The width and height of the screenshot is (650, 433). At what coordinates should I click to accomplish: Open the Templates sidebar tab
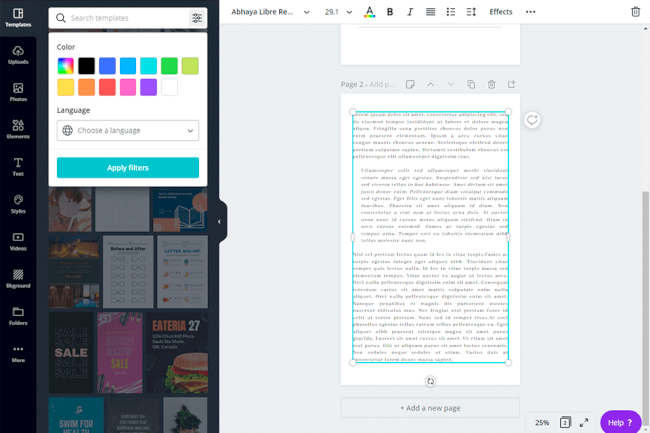tap(18, 18)
